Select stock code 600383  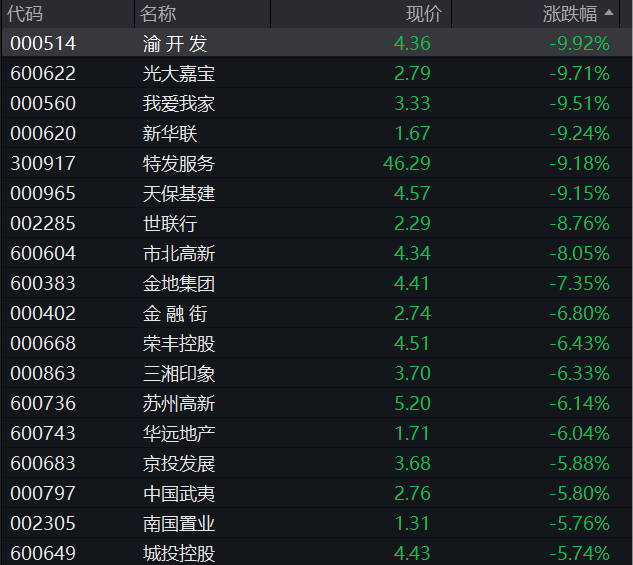[43, 283]
